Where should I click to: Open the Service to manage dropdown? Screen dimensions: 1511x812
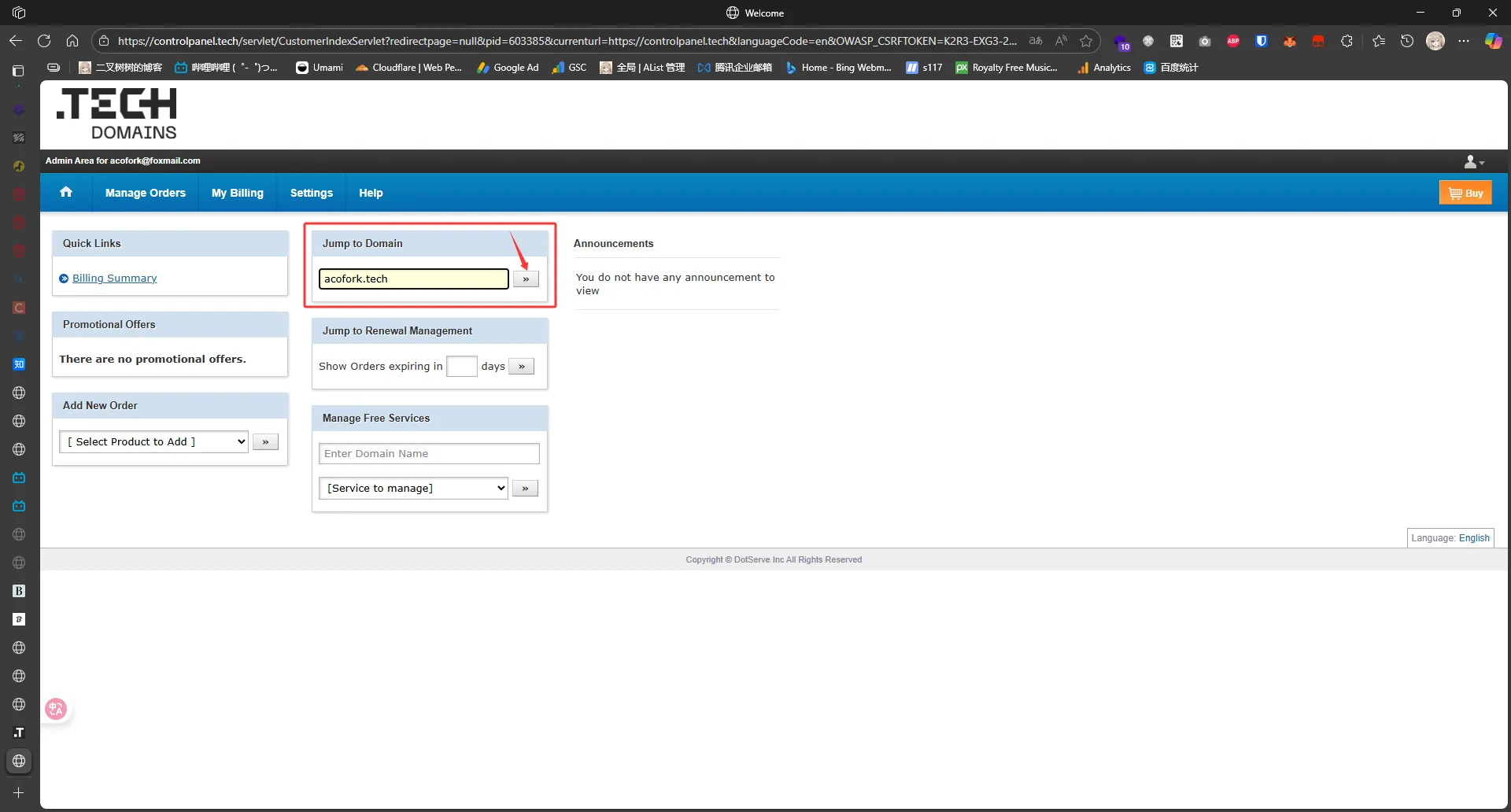click(413, 489)
